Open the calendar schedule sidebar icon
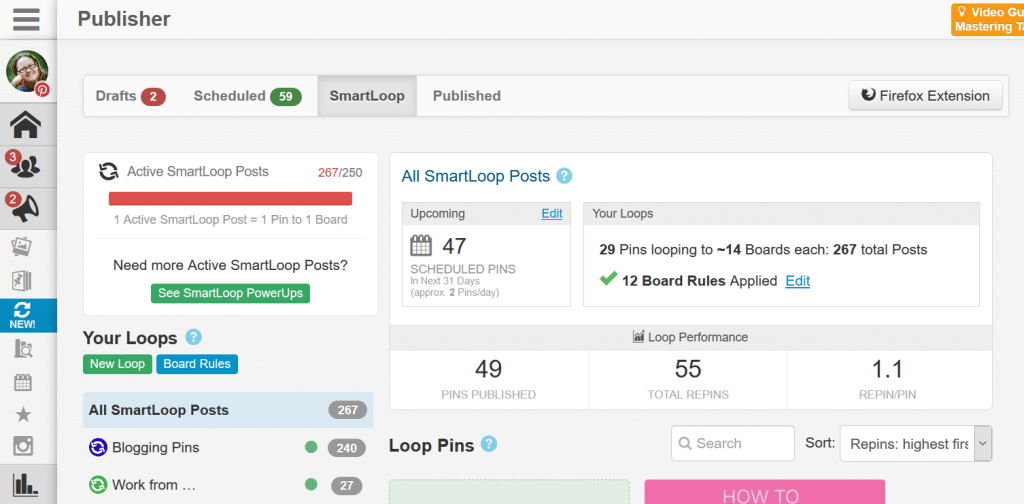The width and height of the screenshot is (1024, 504). point(24,382)
